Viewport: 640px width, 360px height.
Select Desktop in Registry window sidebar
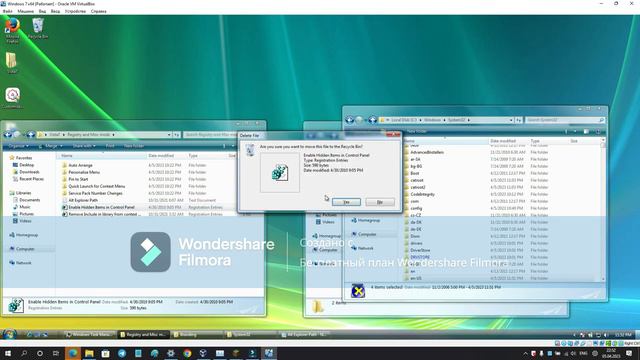point(24,165)
